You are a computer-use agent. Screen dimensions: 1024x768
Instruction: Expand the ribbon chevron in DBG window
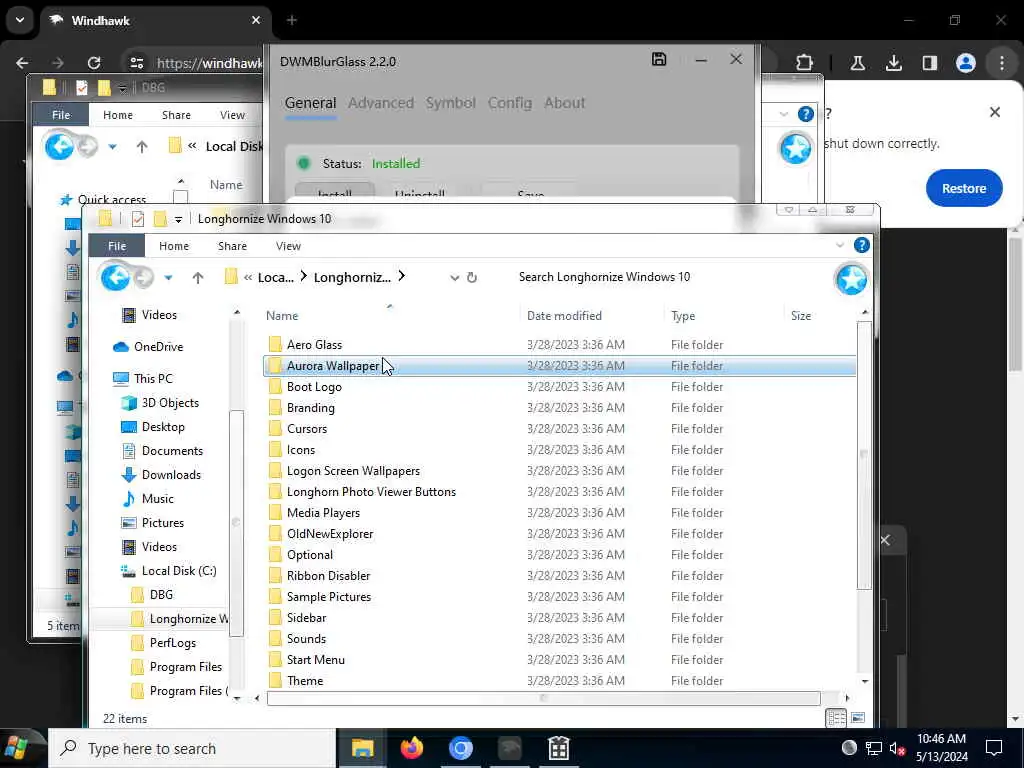[784, 114]
